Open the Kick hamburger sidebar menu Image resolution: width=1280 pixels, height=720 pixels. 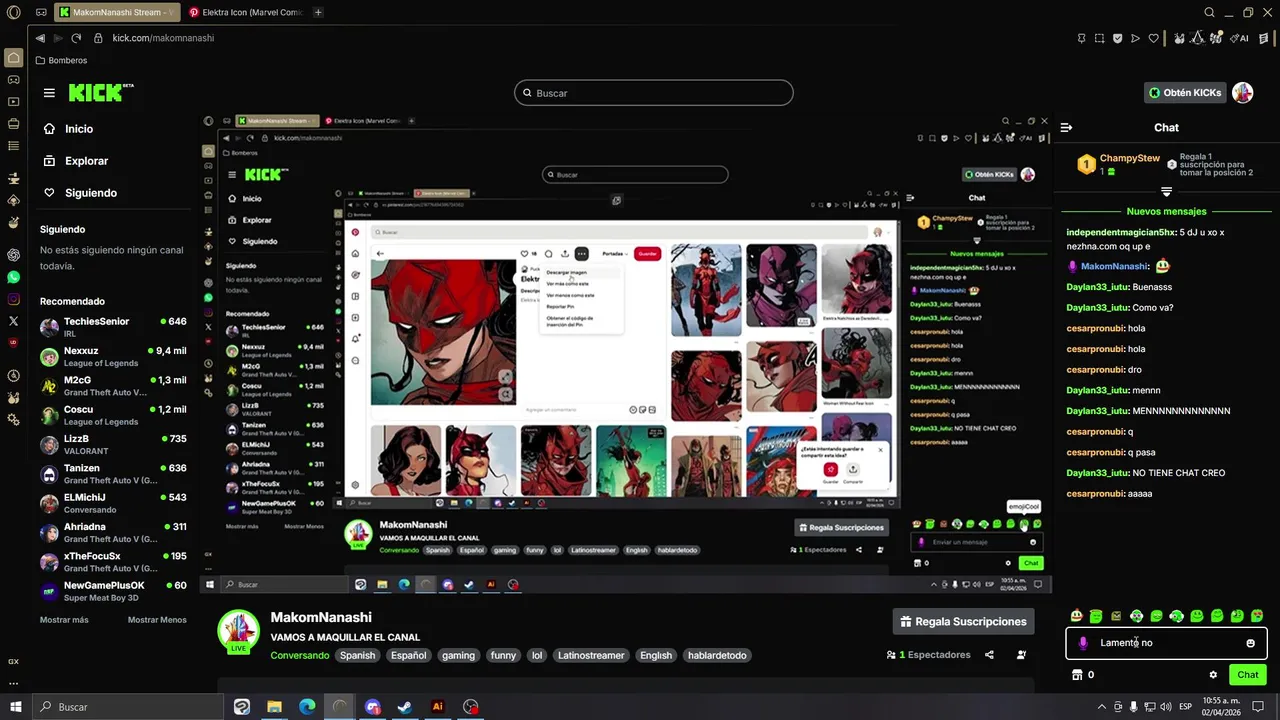pos(49,93)
